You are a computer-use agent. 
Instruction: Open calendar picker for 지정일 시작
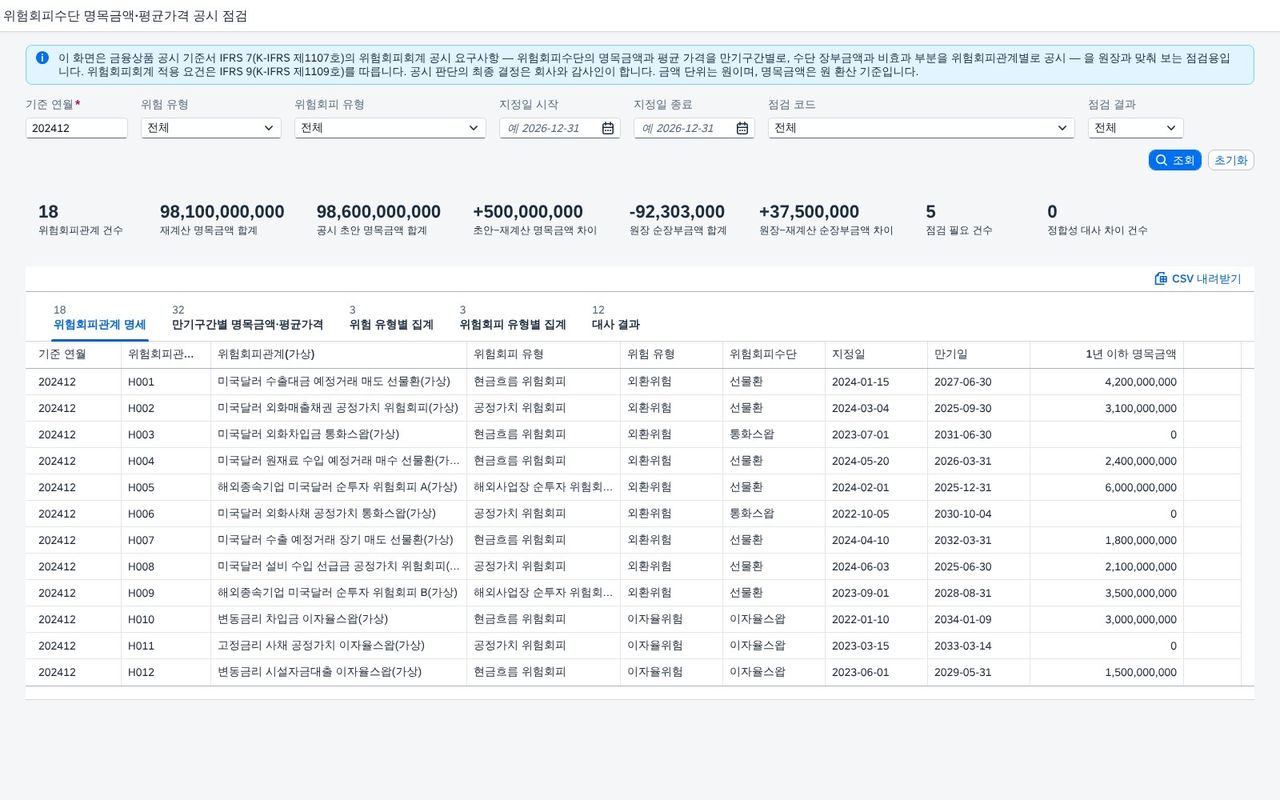(608, 128)
